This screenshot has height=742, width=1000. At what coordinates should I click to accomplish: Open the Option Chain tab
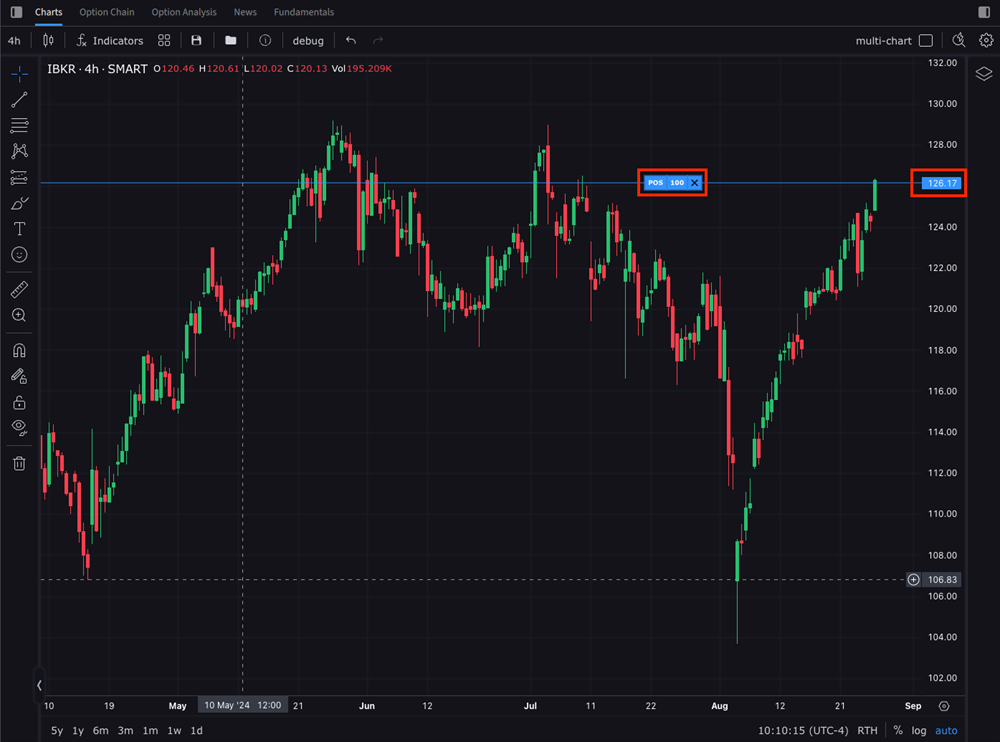coord(107,11)
